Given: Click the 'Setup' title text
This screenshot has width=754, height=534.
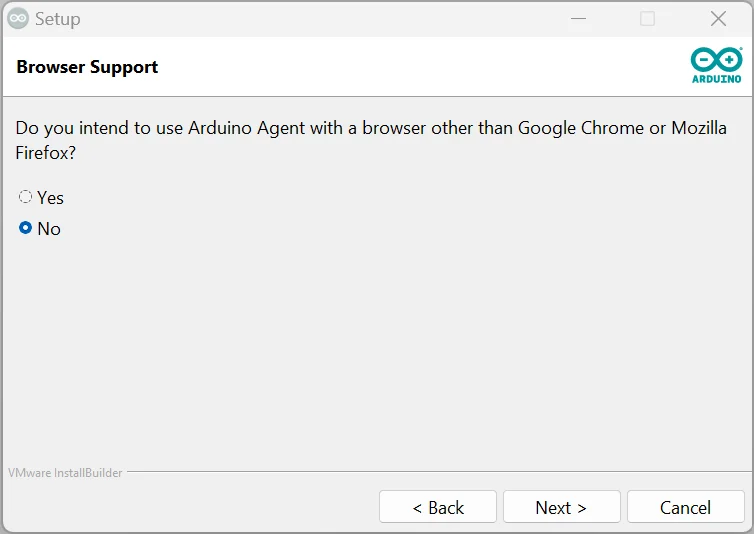Looking at the screenshot, I should click(x=58, y=19).
